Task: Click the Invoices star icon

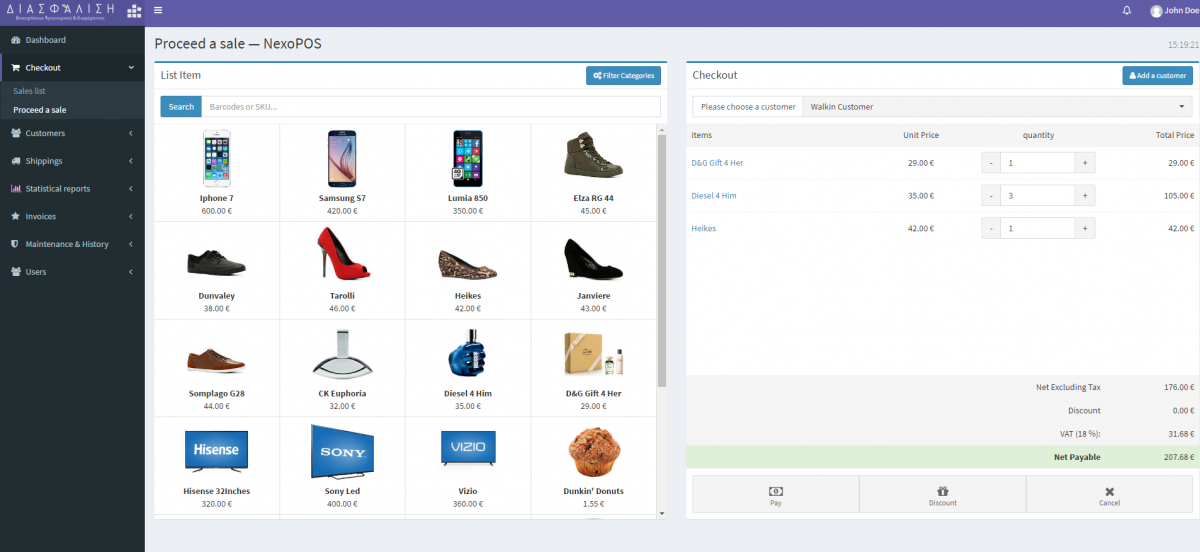Action: tap(16, 216)
